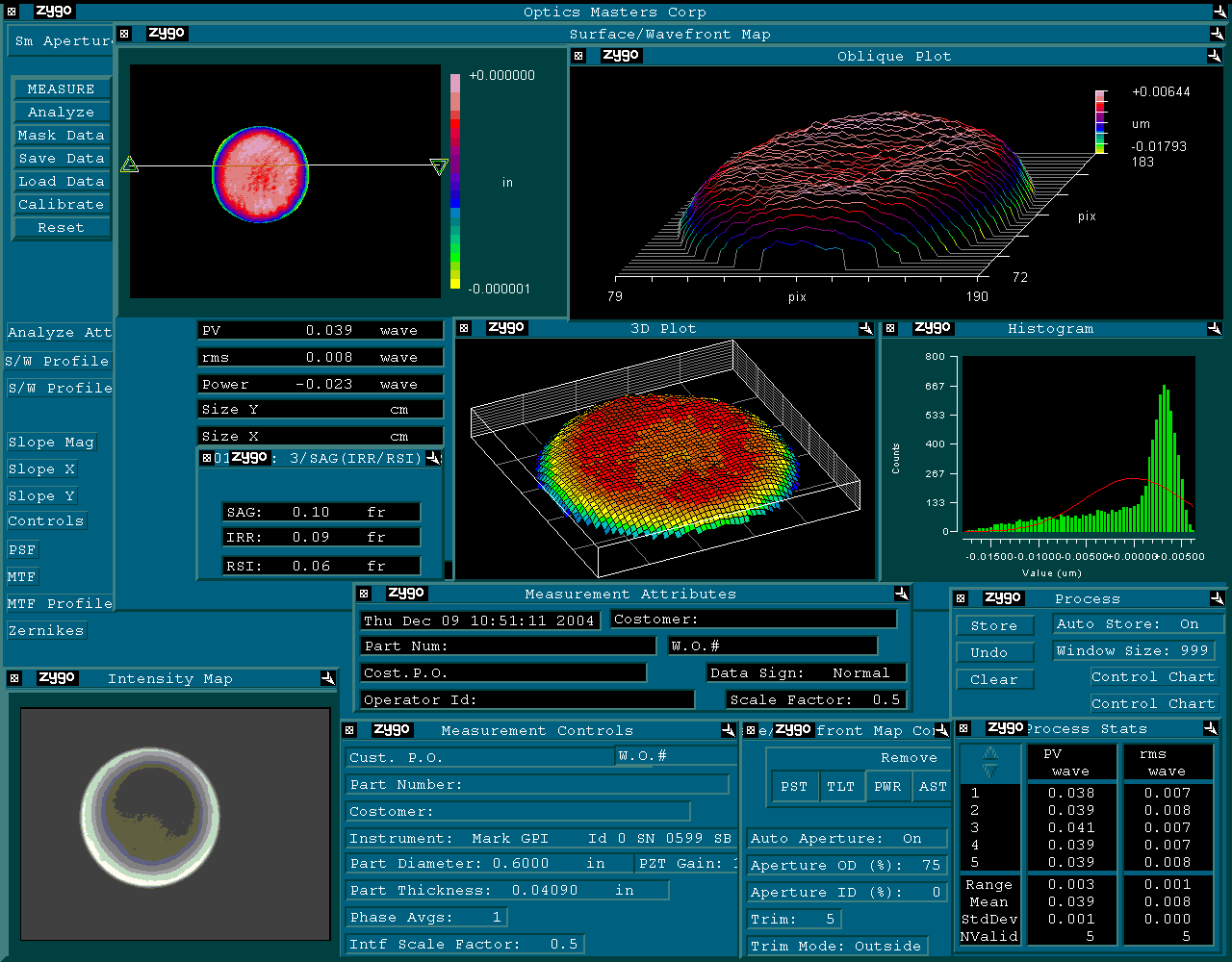The height and width of the screenshot is (962, 1232).
Task: Edit Part Diameter 0.6000 in field
Action: click(x=489, y=863)
